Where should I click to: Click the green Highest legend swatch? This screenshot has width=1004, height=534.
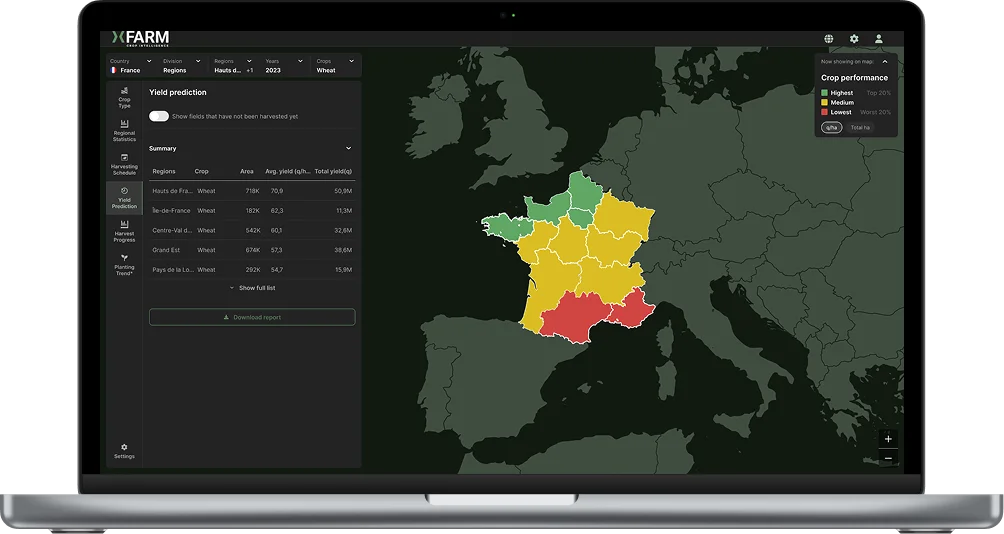(x=825, y=93)
